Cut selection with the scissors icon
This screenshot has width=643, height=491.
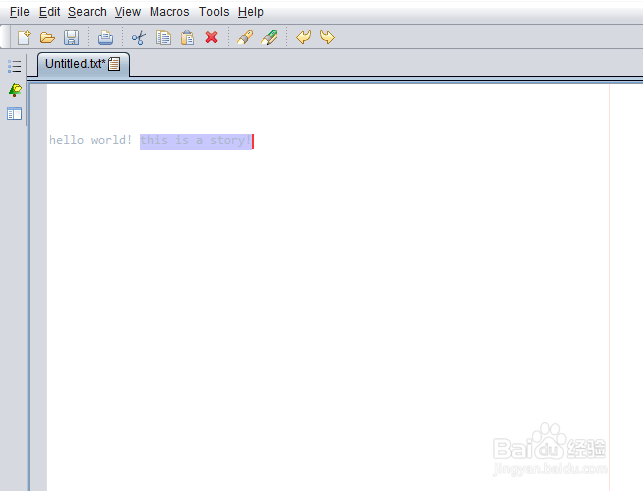(139, 38)
